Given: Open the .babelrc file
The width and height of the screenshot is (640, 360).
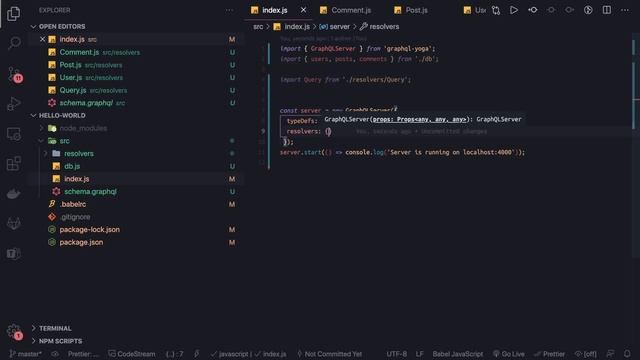Looking at the screenshot, I should (73, 204).
